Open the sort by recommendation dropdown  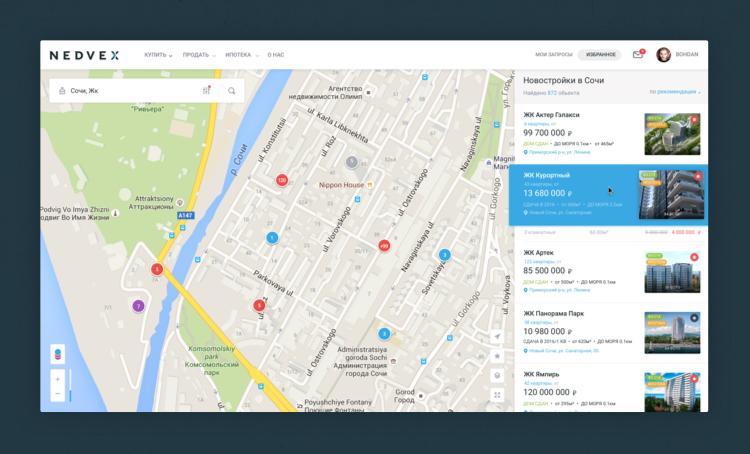click(x=675, y=92)
